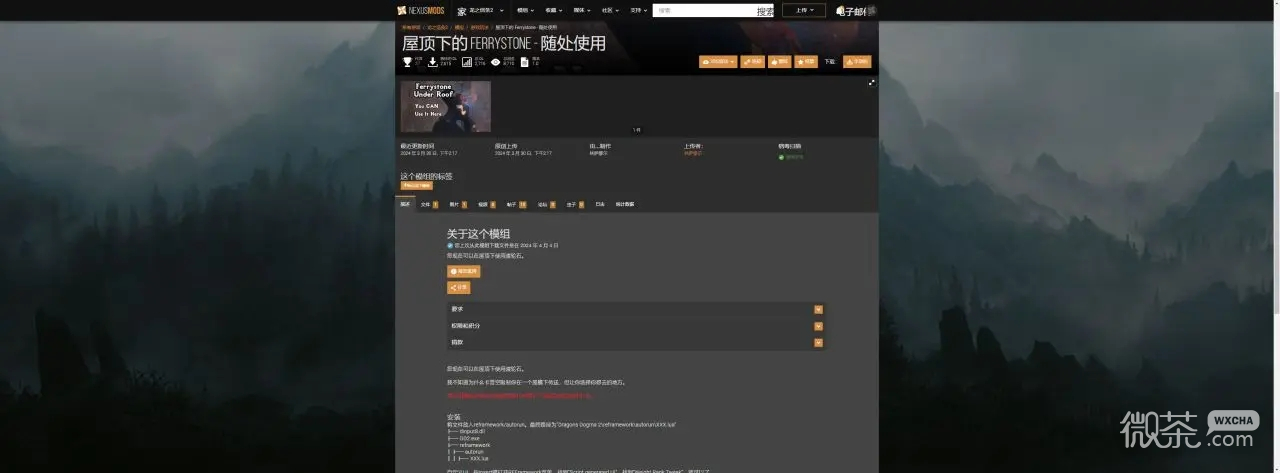Screen dimensions: 1280x473
Task: Click the total downloads bar chart icon
Action: tap(466, 61)
